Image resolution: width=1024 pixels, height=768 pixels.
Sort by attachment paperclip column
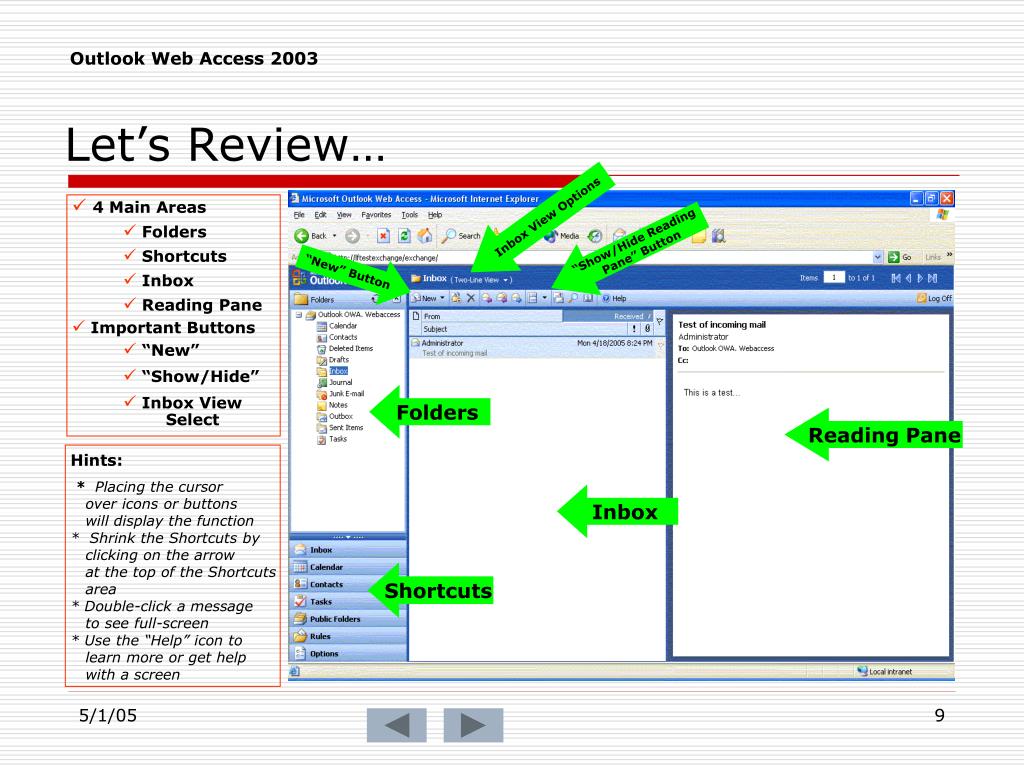pyautogui.click(x=647, y=329)
